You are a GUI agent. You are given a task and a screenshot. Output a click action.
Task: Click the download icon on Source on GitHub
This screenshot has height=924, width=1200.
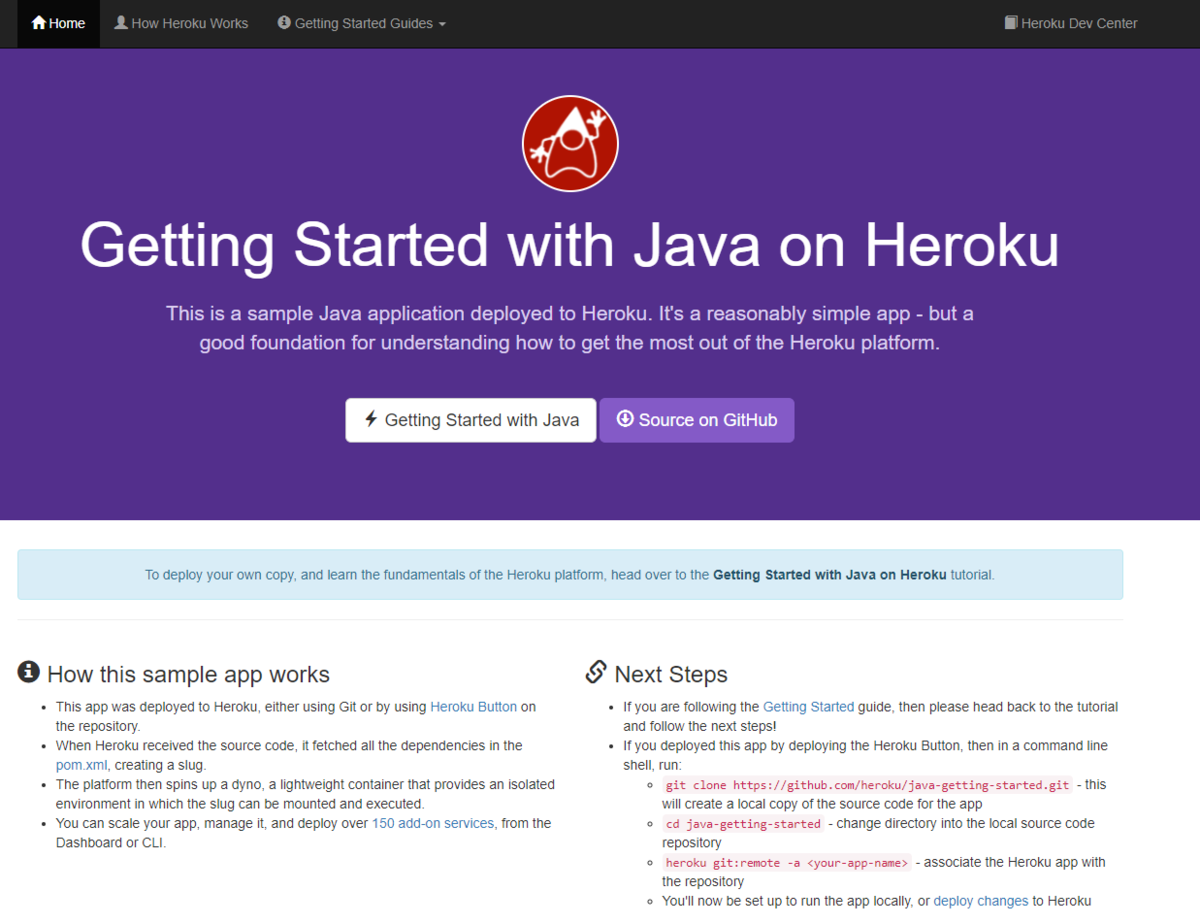click(625, 419)
